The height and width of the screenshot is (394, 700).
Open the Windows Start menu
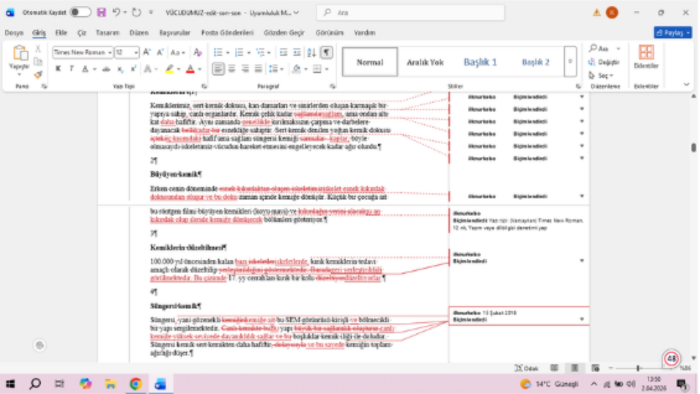pos(10,384)
